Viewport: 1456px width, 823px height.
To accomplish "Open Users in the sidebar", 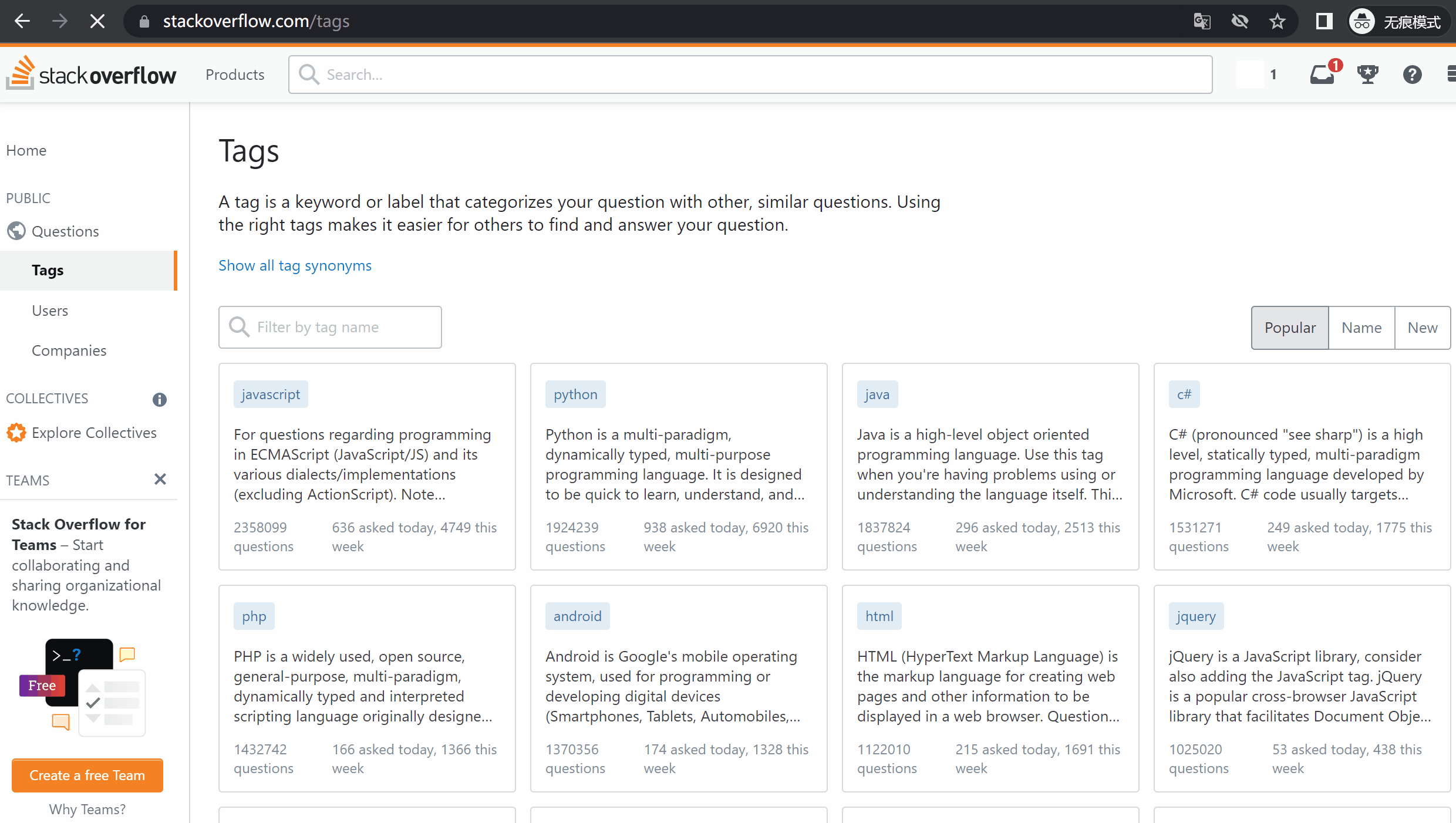I will tap(50, 311).
